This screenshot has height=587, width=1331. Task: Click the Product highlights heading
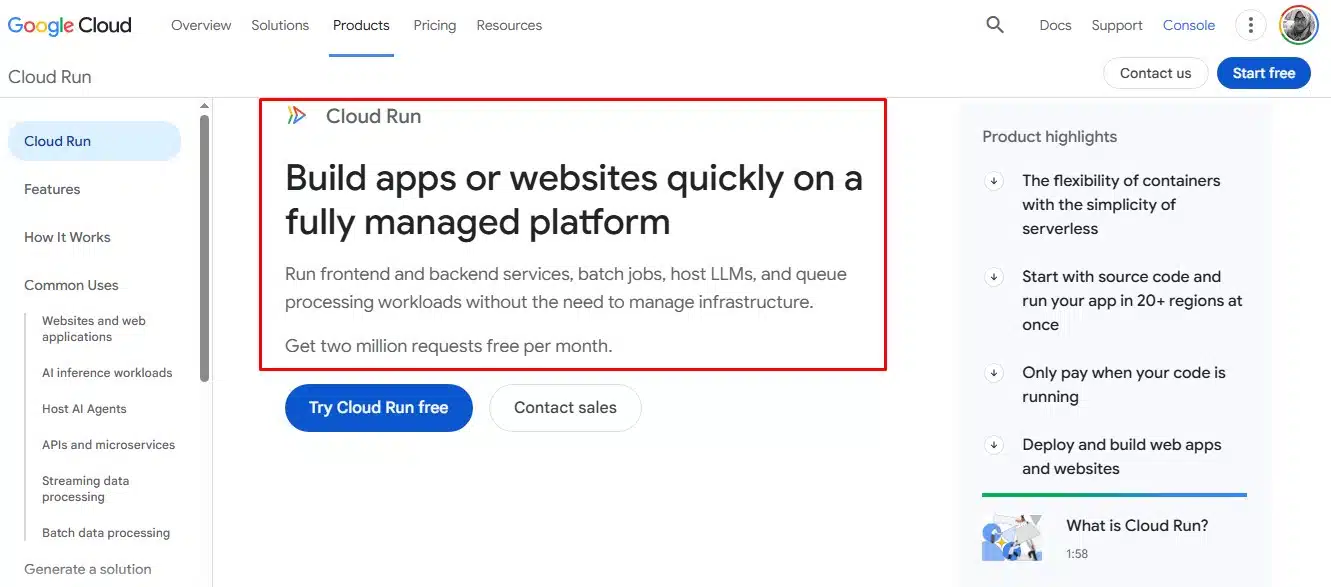click(x=1049, y=137)
